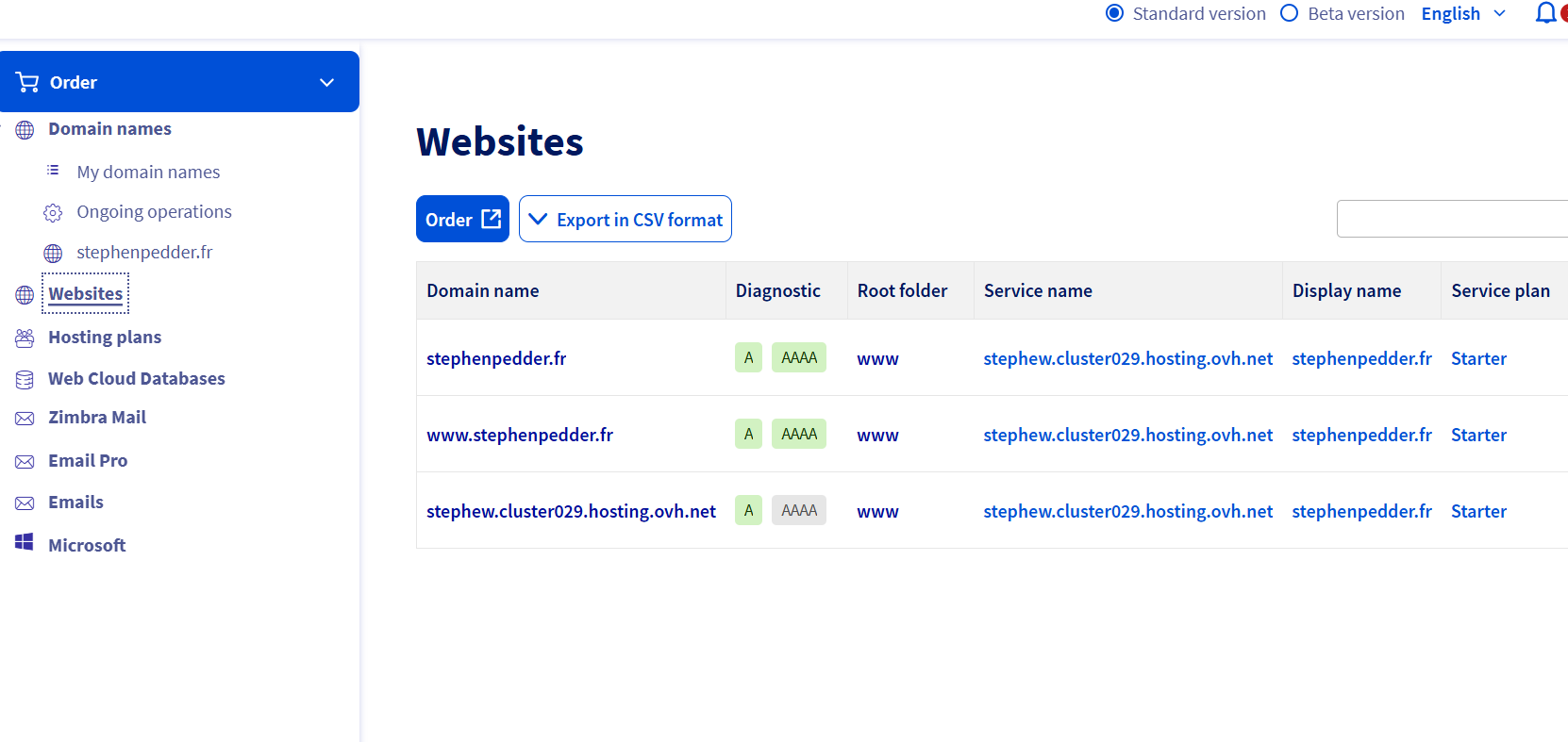Click the gear icon for Ongoing operations
1568x742 pixels.
(54, 213)
